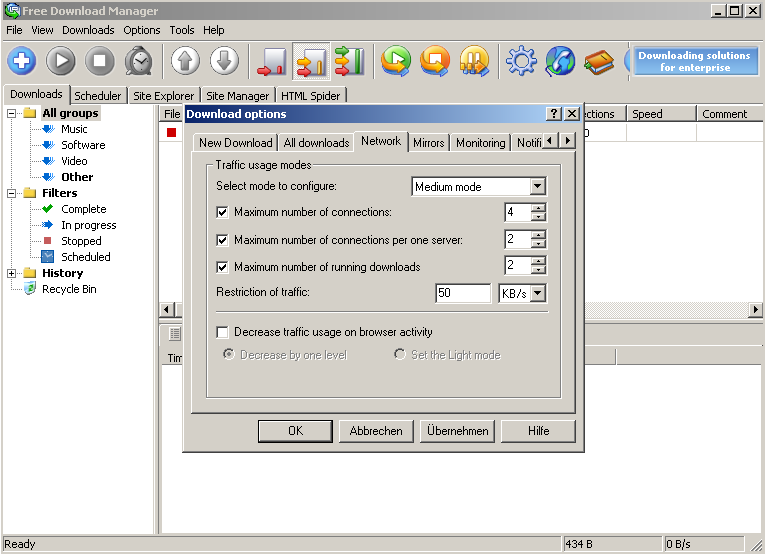Click the Restriction of traffic input field
Viewport: 765px width, 554px height.
coord(463,293)
